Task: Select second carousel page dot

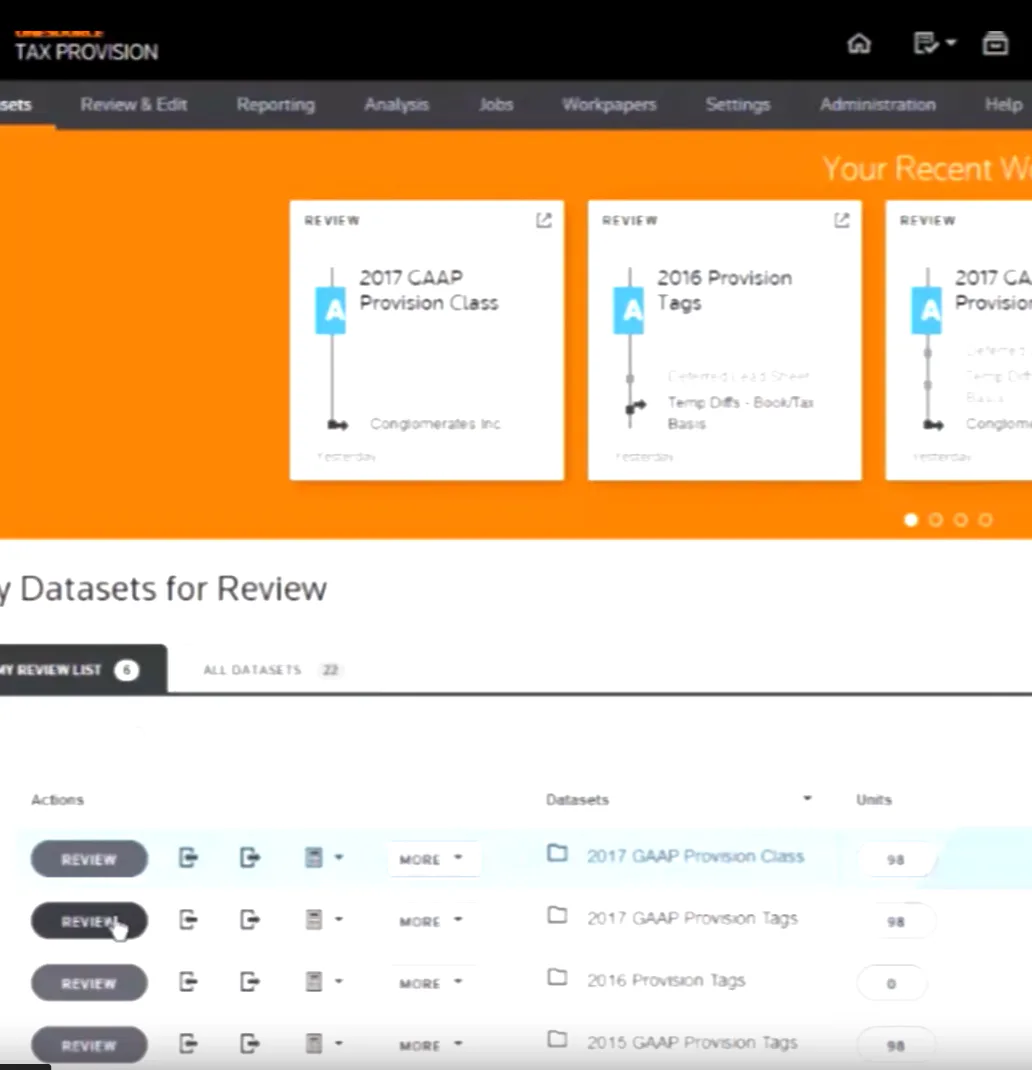Action: pos(936,520)
